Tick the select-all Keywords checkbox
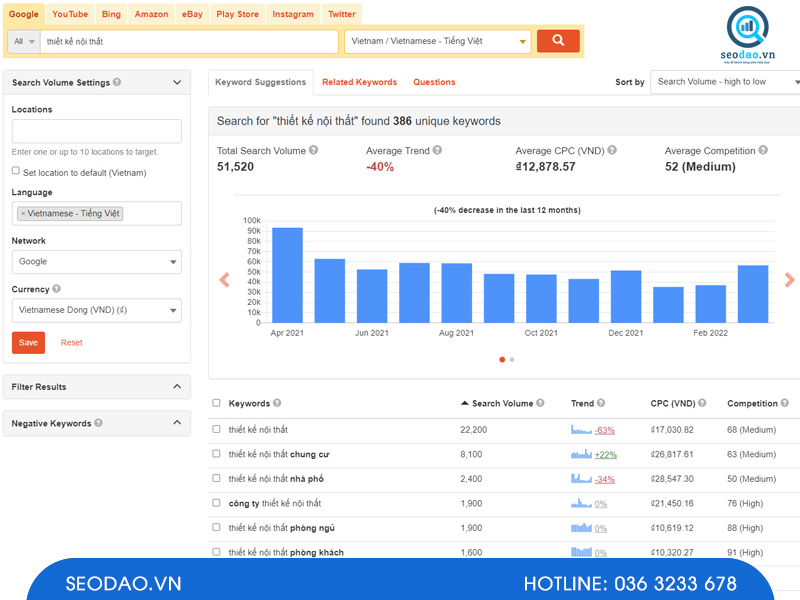The height and width of the screenshot is (600, 800). coord(216,404)
